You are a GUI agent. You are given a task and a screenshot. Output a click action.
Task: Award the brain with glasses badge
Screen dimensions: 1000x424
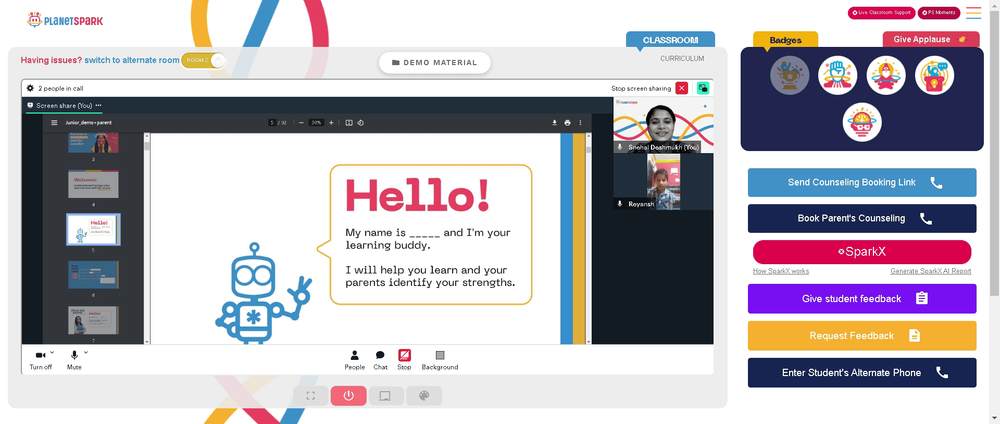click(862, 122)
